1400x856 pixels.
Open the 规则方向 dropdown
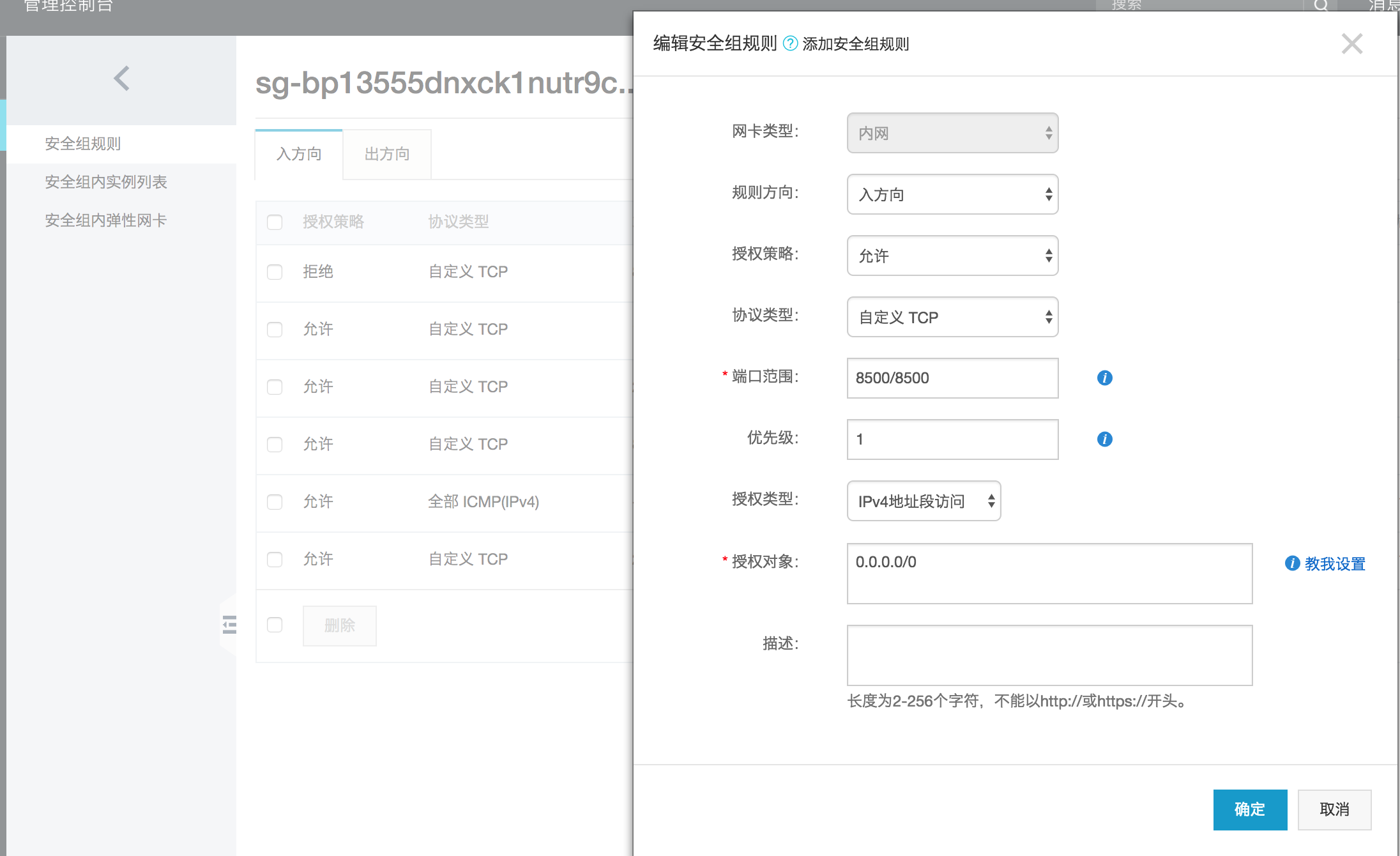(x=952, y=194)
